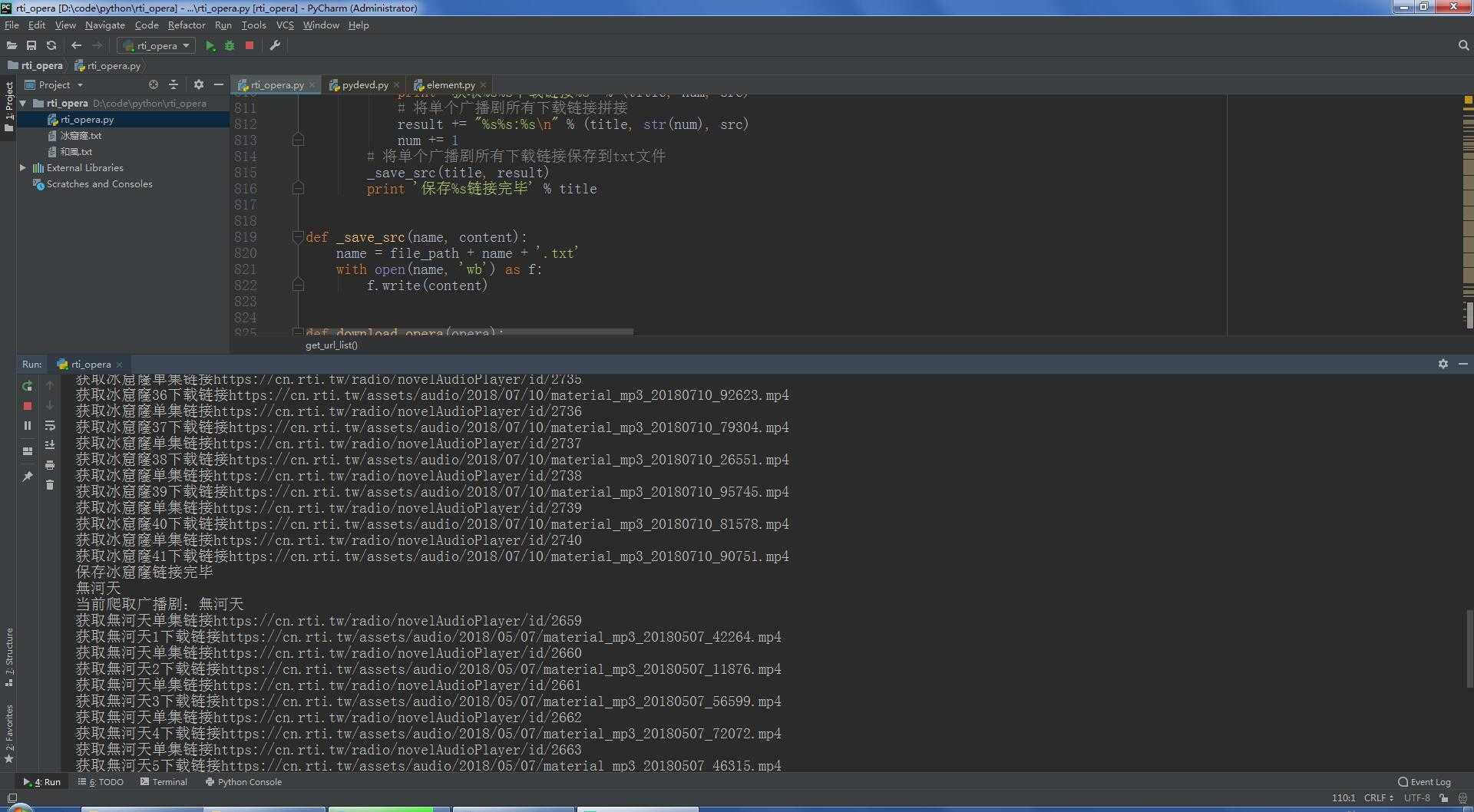The width and height of the screenshot is (1474, 812).
Task: Click the Run console vertical scrollbar
Action: (x=1469, y=649)
